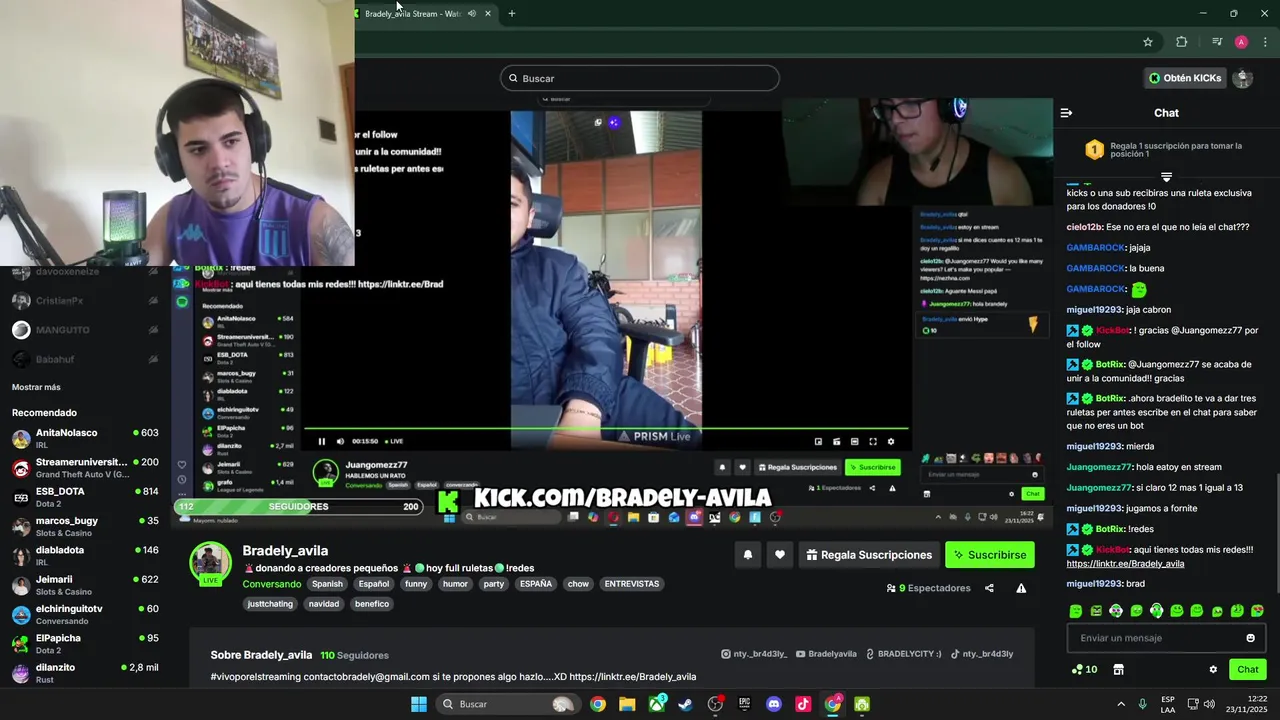Toggle theater mode on the player
Image resolution: width=1280 pixels, height=720 pixels.
pyautogui.click(x=854, y=441)
